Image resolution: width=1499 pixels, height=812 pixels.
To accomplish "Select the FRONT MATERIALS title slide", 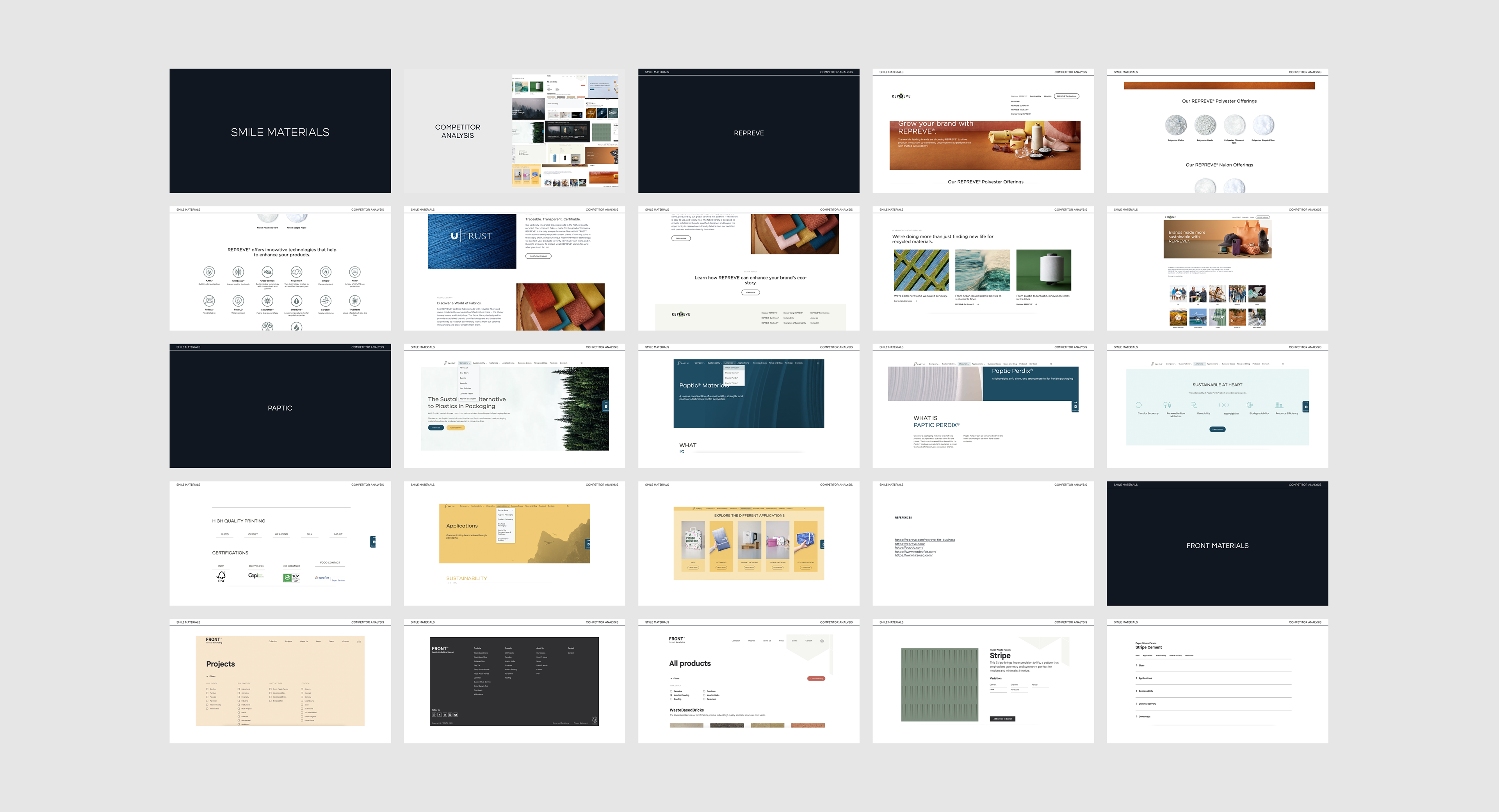I will point(1218,543).
